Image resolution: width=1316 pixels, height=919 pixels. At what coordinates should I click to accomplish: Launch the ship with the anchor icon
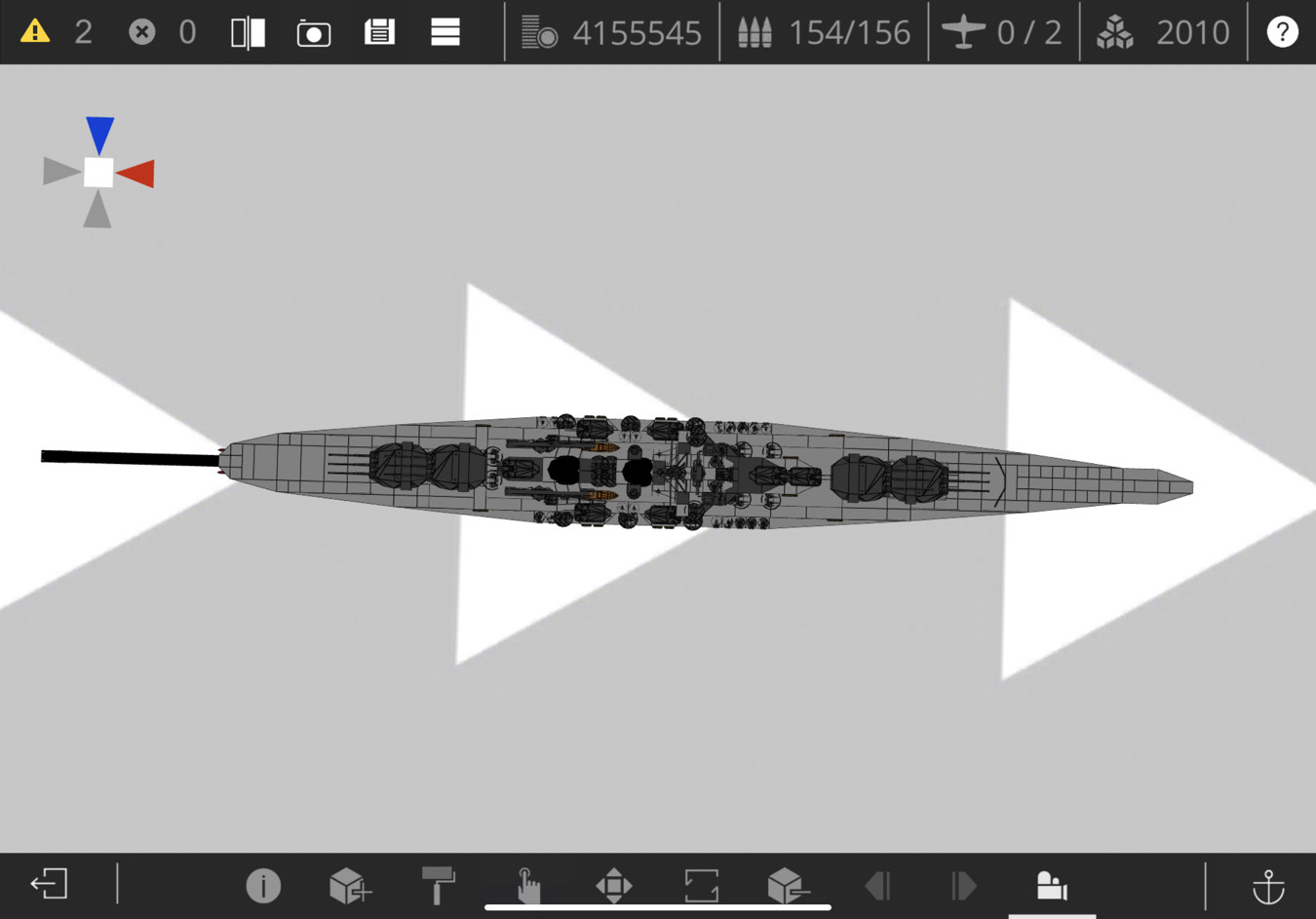click(x=1268, y=887)
